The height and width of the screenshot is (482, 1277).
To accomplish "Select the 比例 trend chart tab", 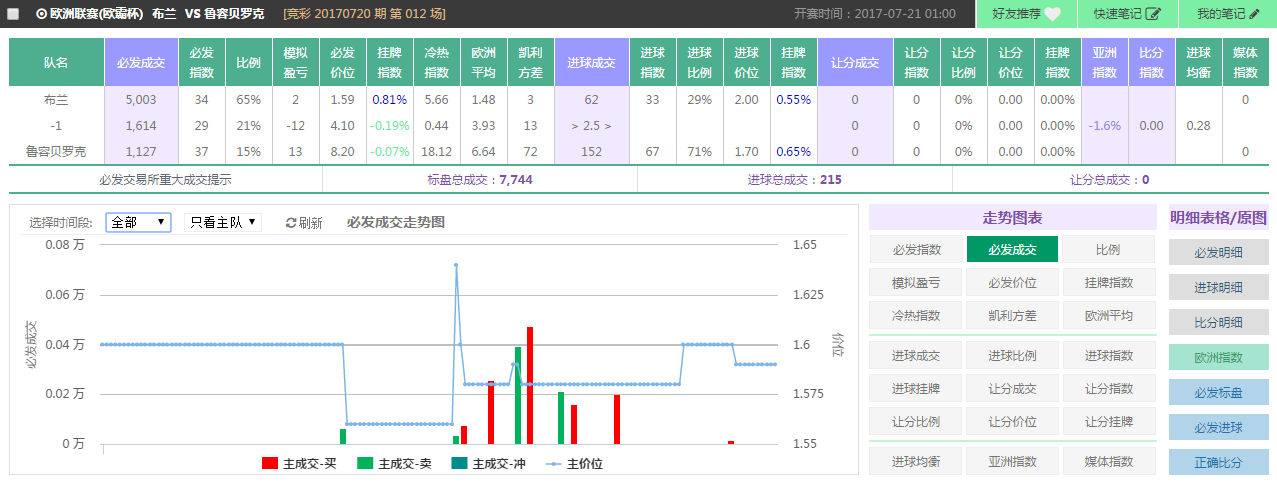I will [x=1109, y=250].
